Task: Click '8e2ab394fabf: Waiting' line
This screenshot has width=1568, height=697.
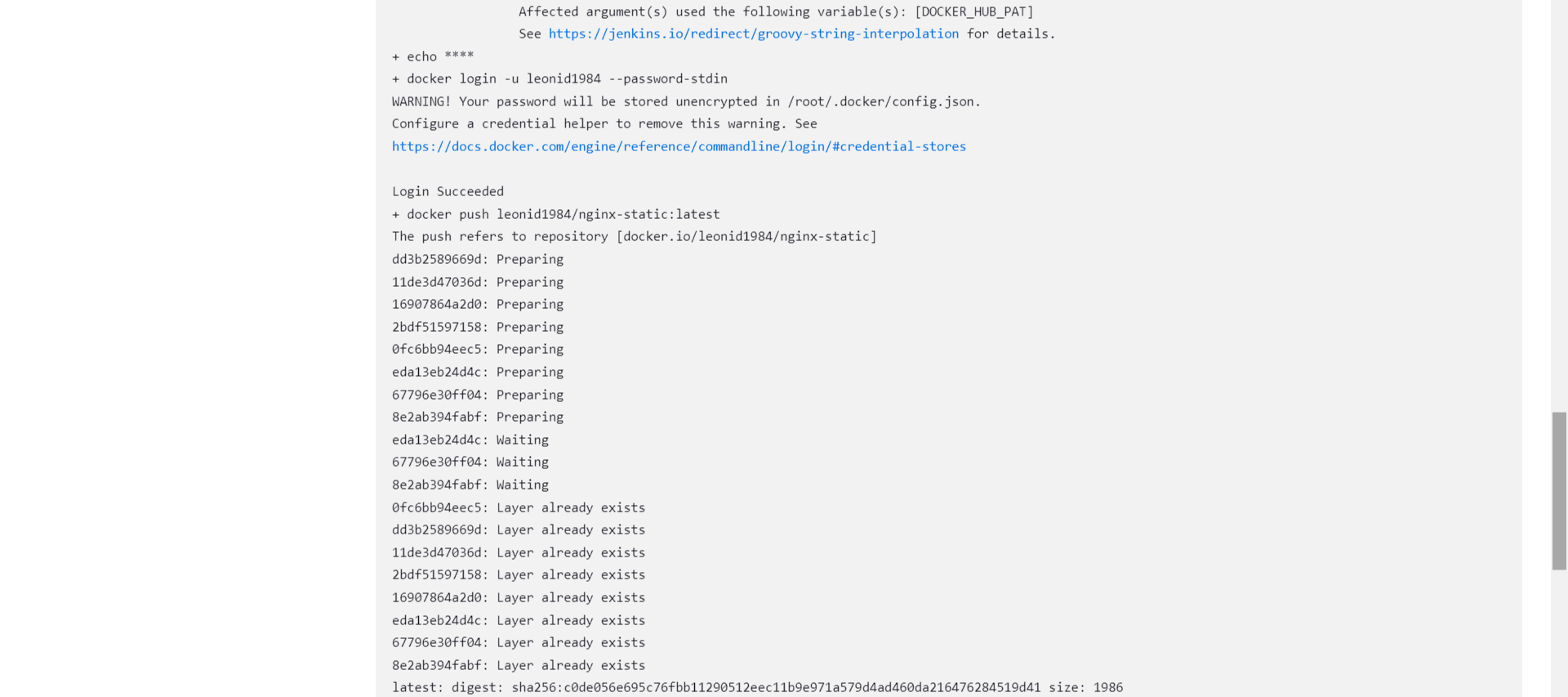Action: click(470, 485)
